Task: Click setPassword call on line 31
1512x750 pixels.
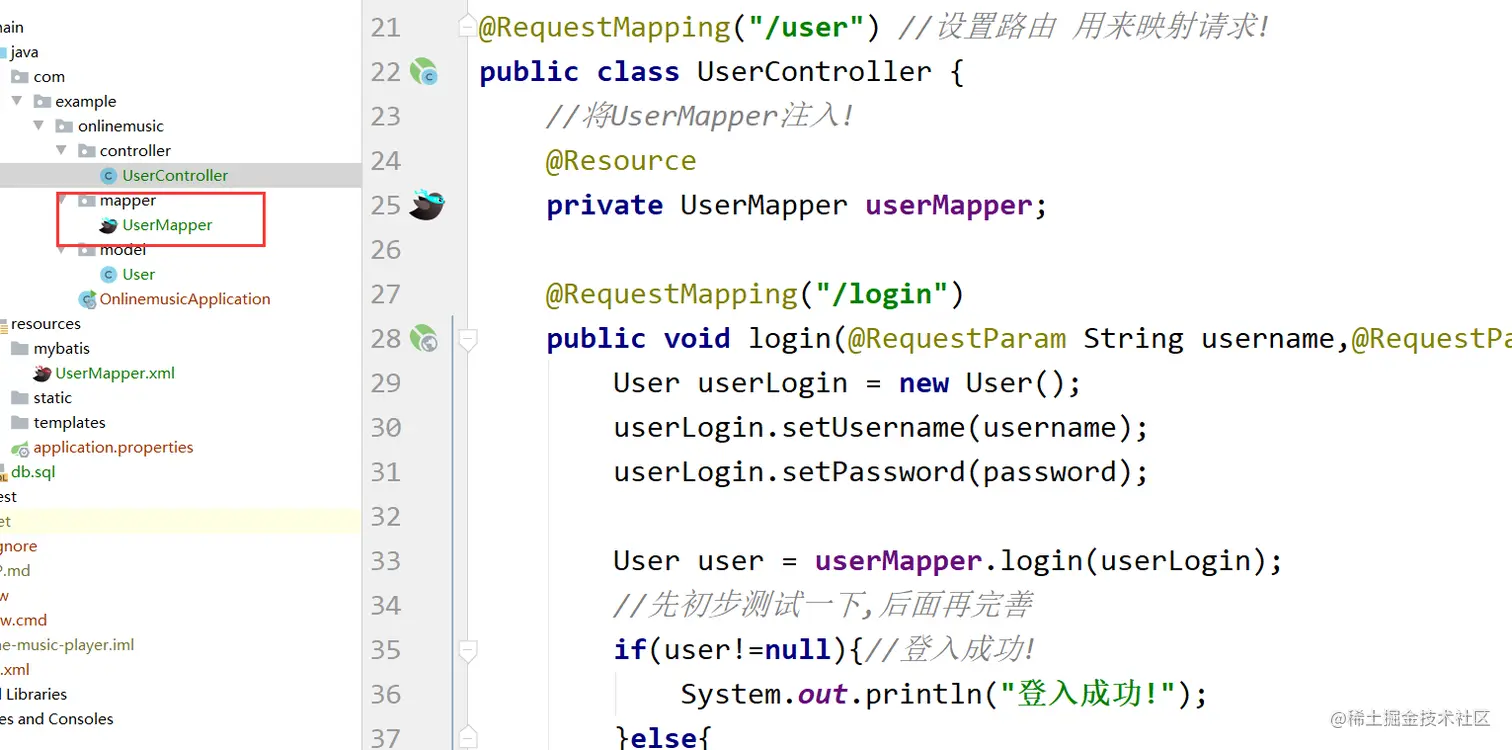Action: [873, 472]
